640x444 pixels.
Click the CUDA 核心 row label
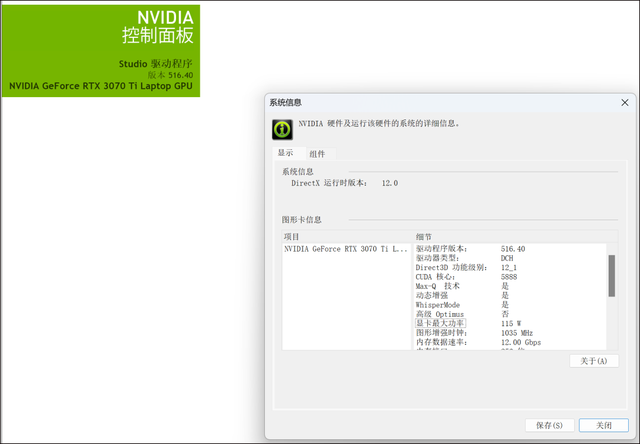pos(435,277)
